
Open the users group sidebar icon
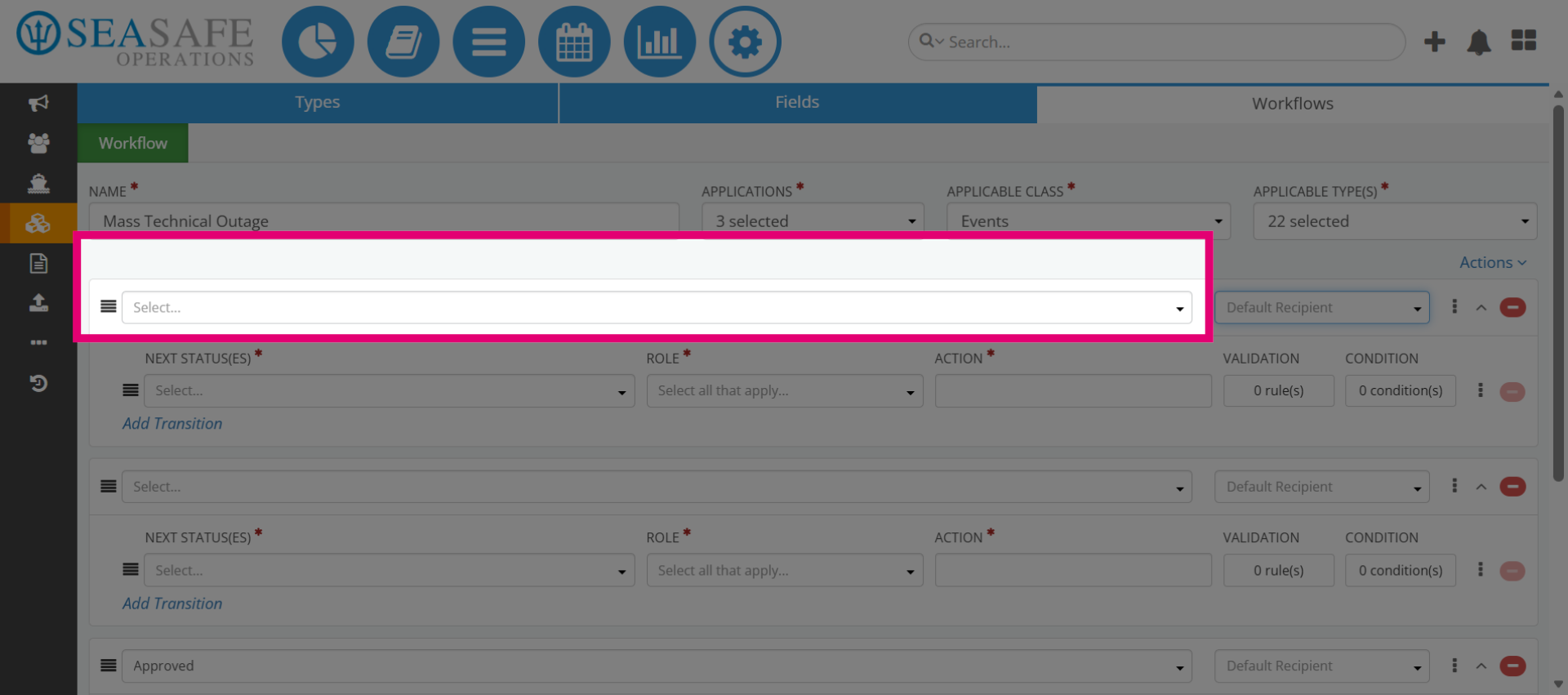38,143
